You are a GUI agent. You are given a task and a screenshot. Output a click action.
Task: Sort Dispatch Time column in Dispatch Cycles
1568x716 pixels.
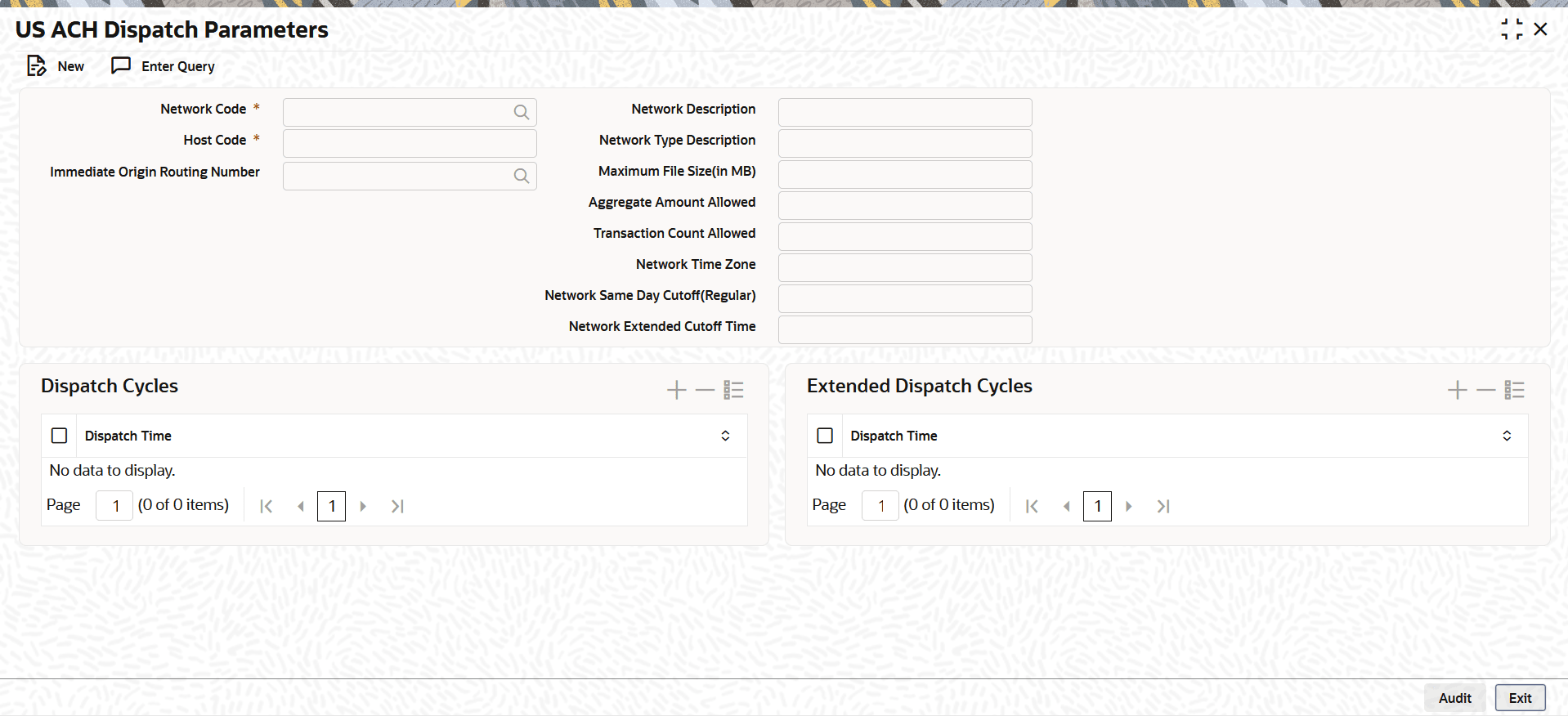point(725,436)
